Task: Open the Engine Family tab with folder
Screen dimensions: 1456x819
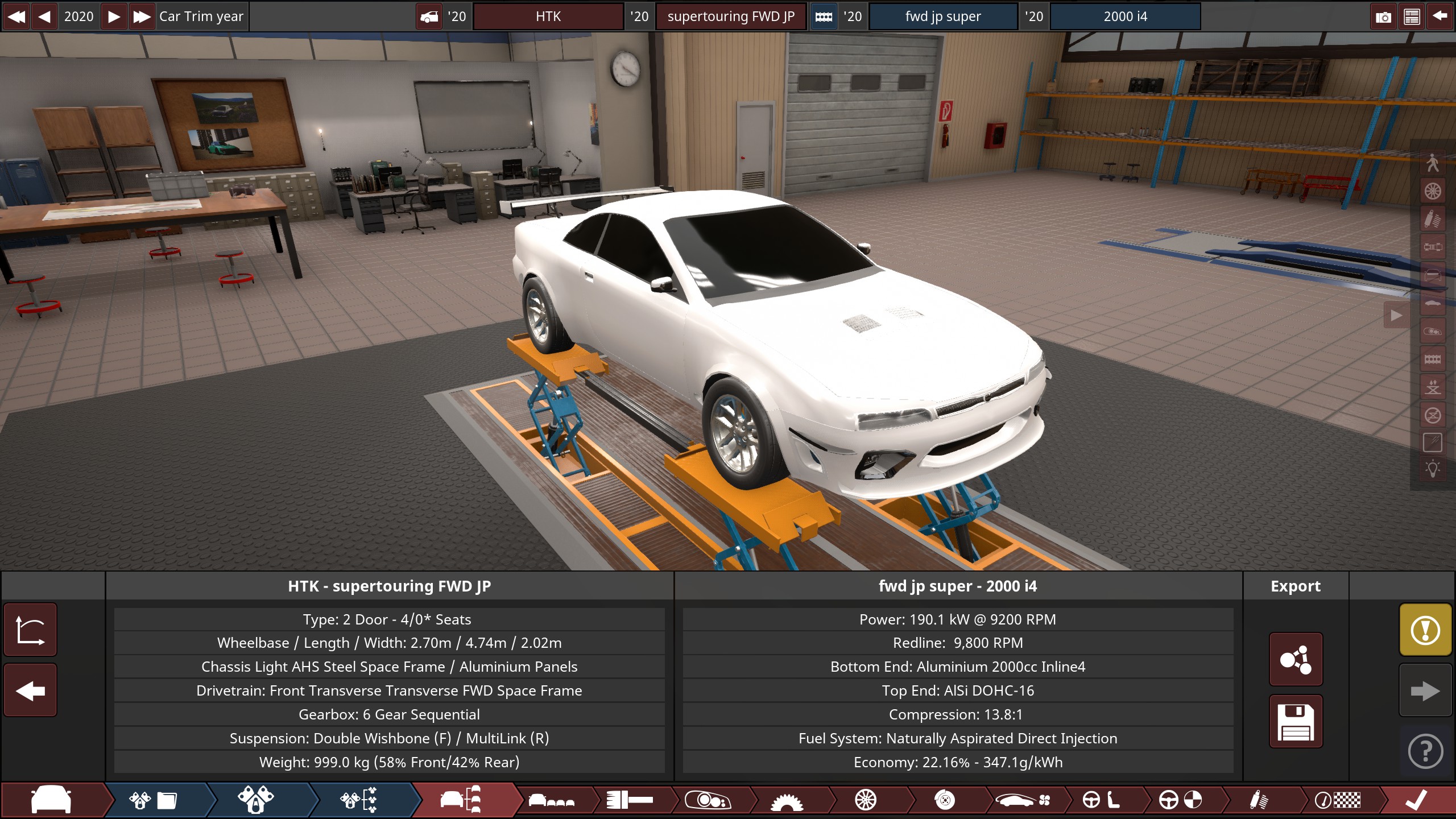Action: tap(154, 800)
